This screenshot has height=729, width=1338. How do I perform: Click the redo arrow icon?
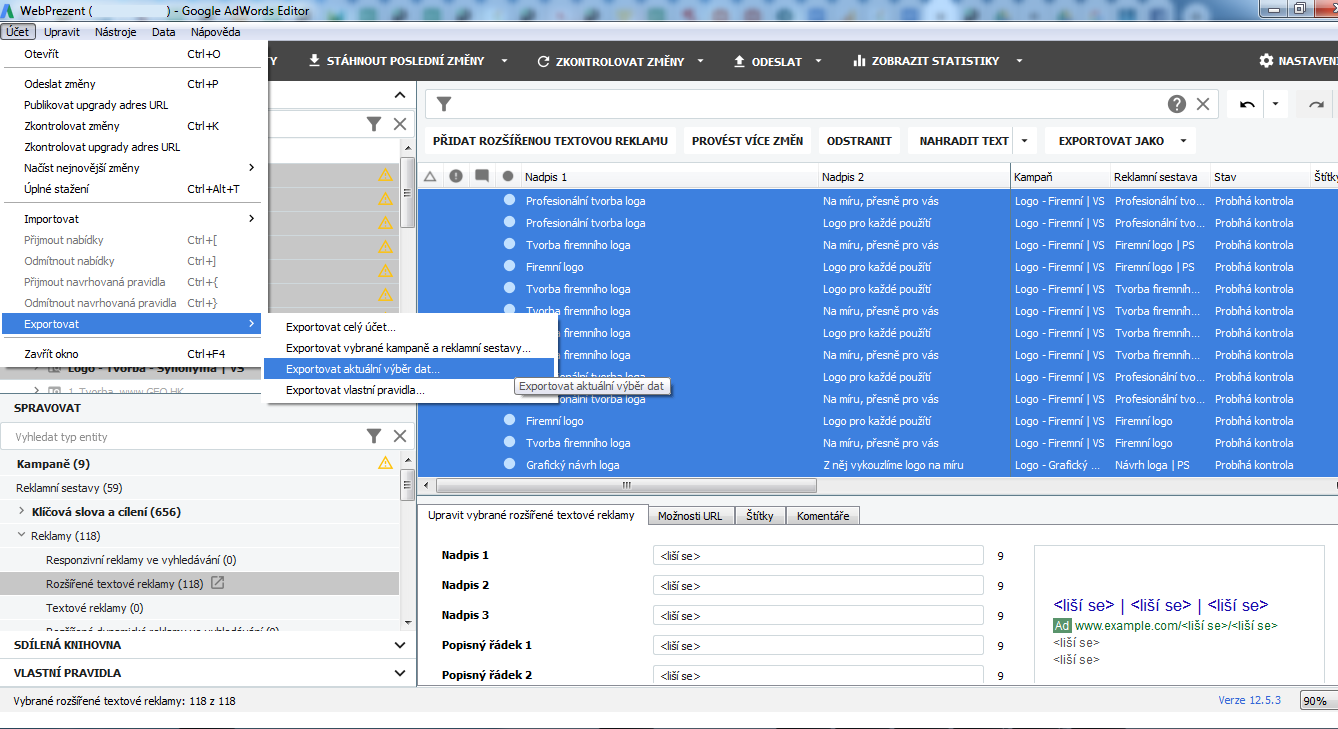click(1316, 104)
